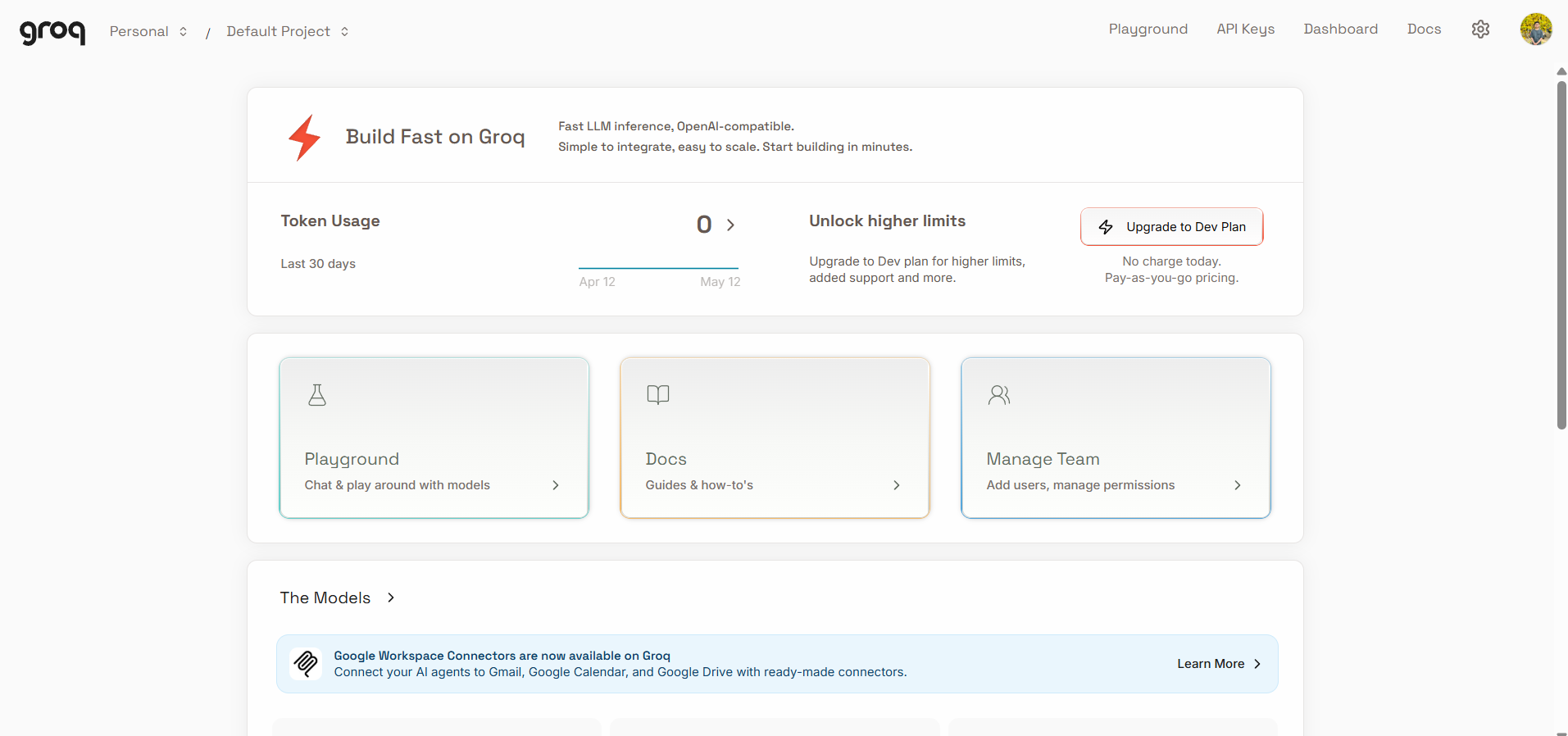1568x736 pixels.
Task: Click the Manage Team people icon
Action: click(x=999, y=395)
